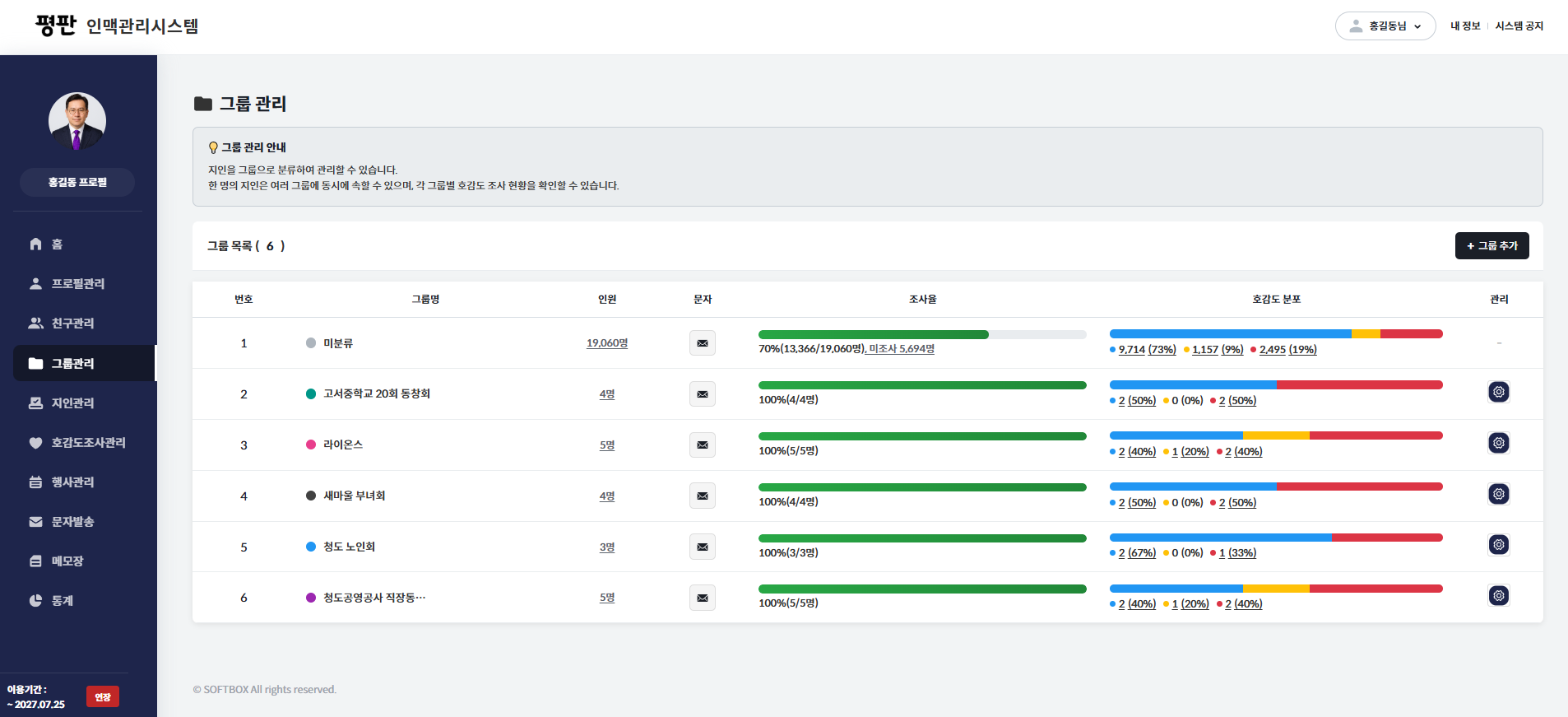The width and height of the screenshot is (1568, 717).
Task: Go to 홈 in the sidebar
Action: click(57, 244)
